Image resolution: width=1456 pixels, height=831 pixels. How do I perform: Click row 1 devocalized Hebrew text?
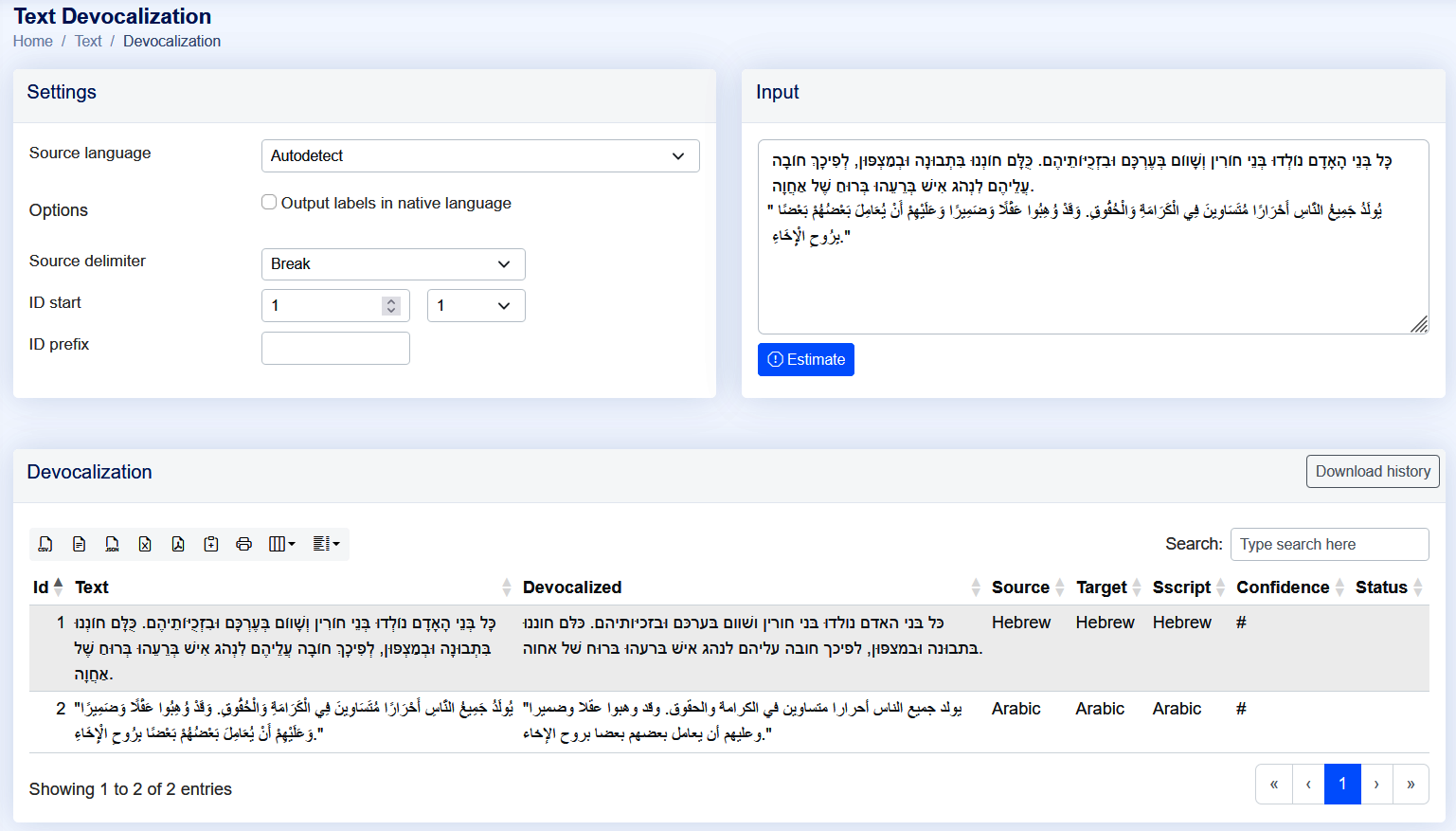[752, 636]
